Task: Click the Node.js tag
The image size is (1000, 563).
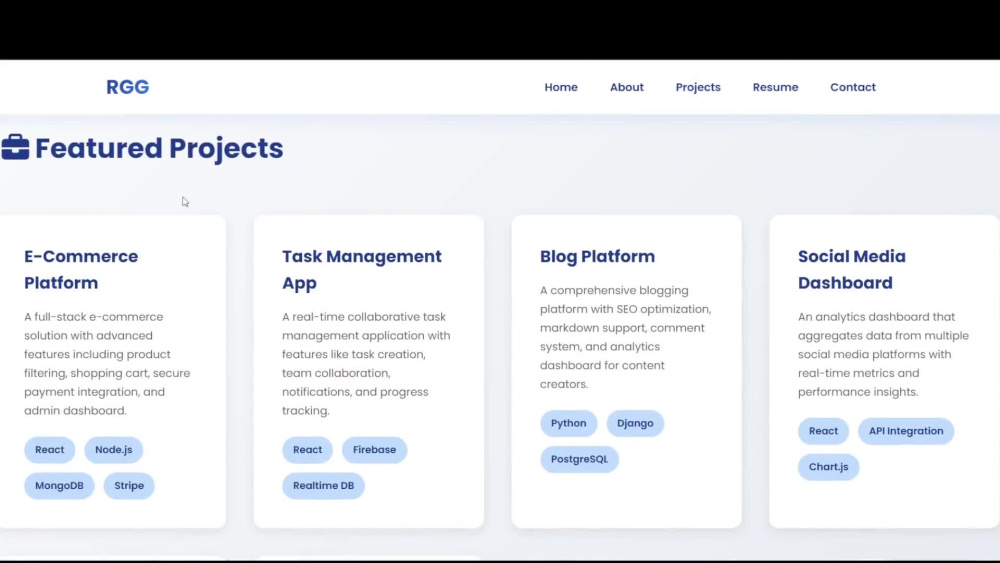Action: pos(114,450)
